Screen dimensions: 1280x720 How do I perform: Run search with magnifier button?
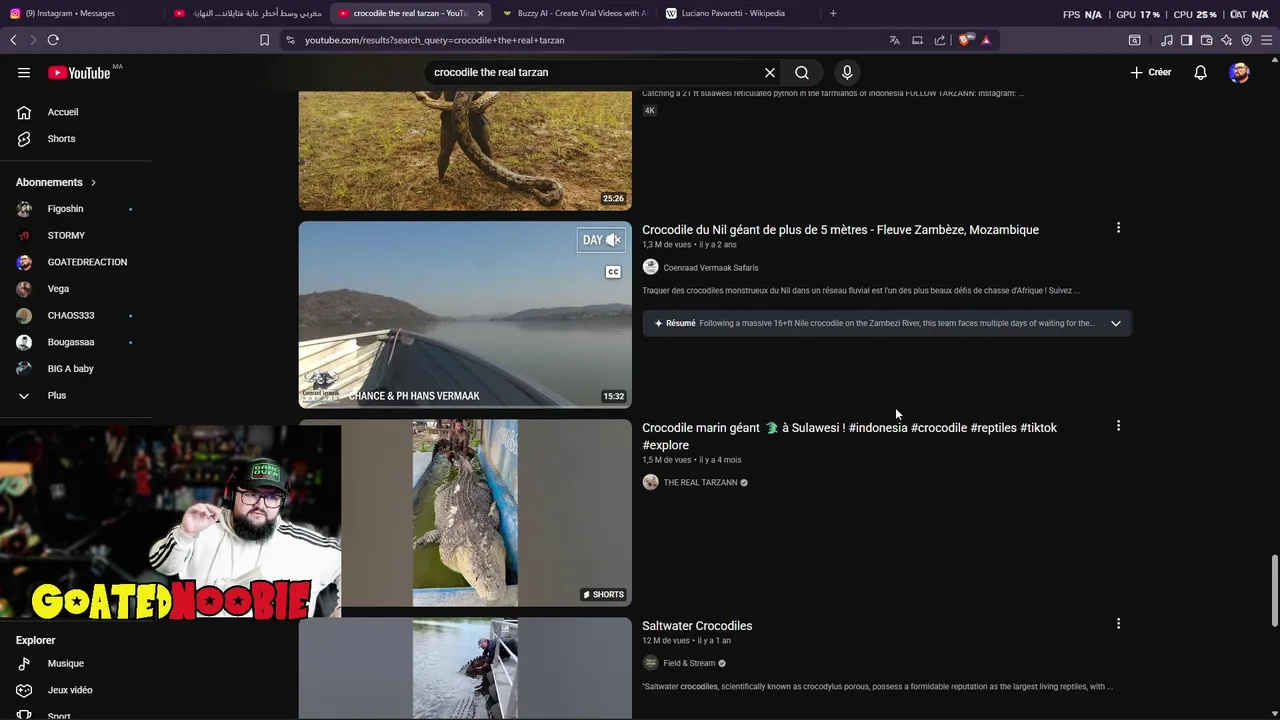pos(802,72)
